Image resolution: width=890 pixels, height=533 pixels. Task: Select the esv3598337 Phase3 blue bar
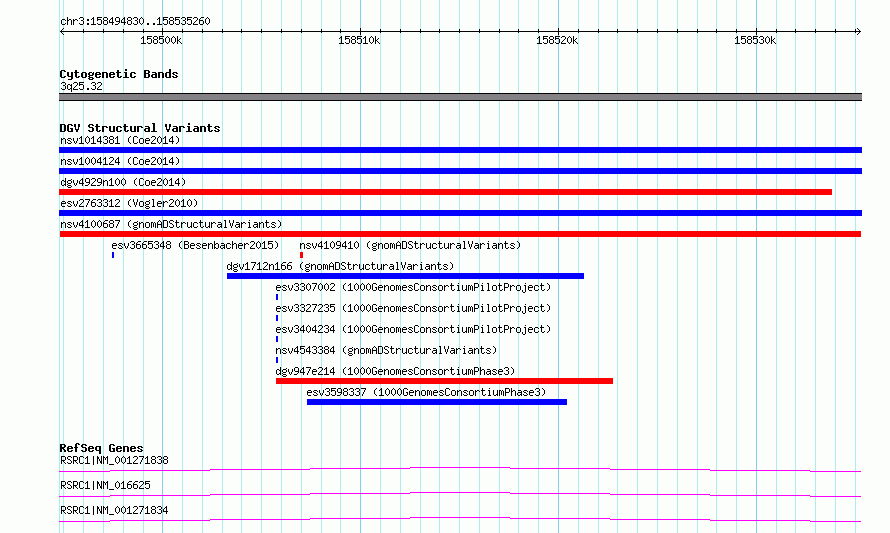437,402
